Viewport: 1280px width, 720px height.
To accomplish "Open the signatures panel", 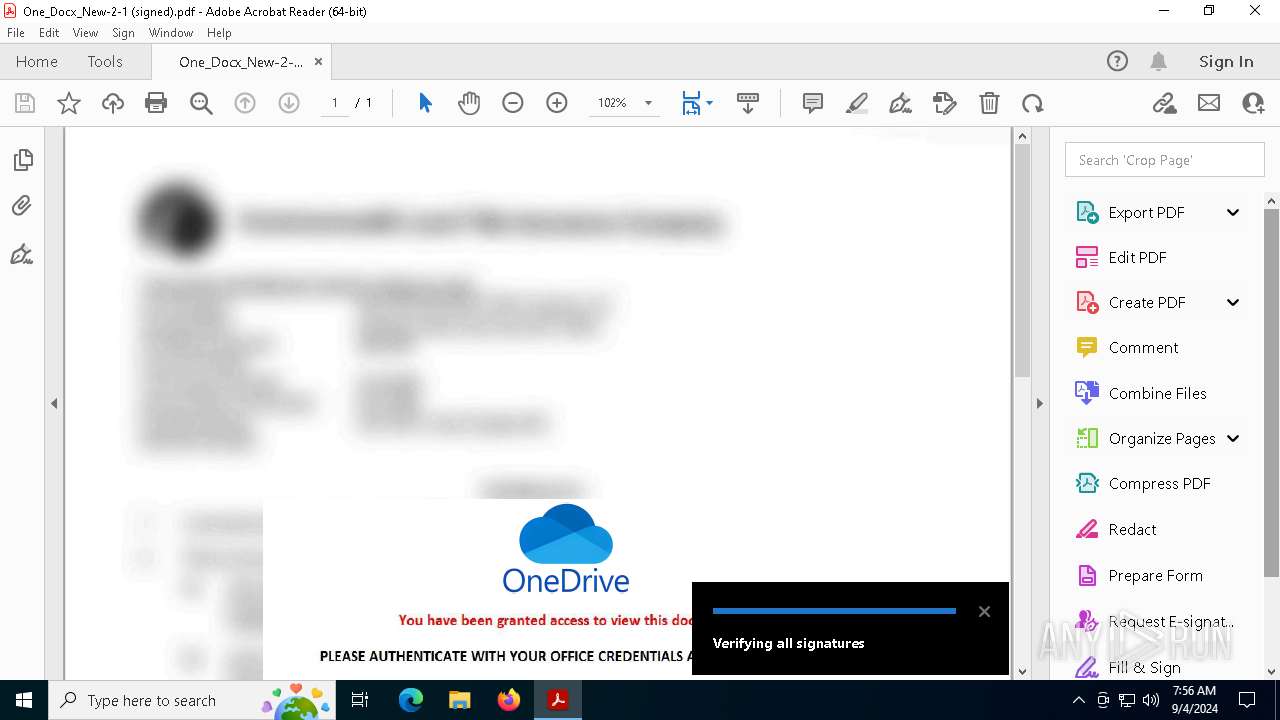I will click(x=22, y=254).
